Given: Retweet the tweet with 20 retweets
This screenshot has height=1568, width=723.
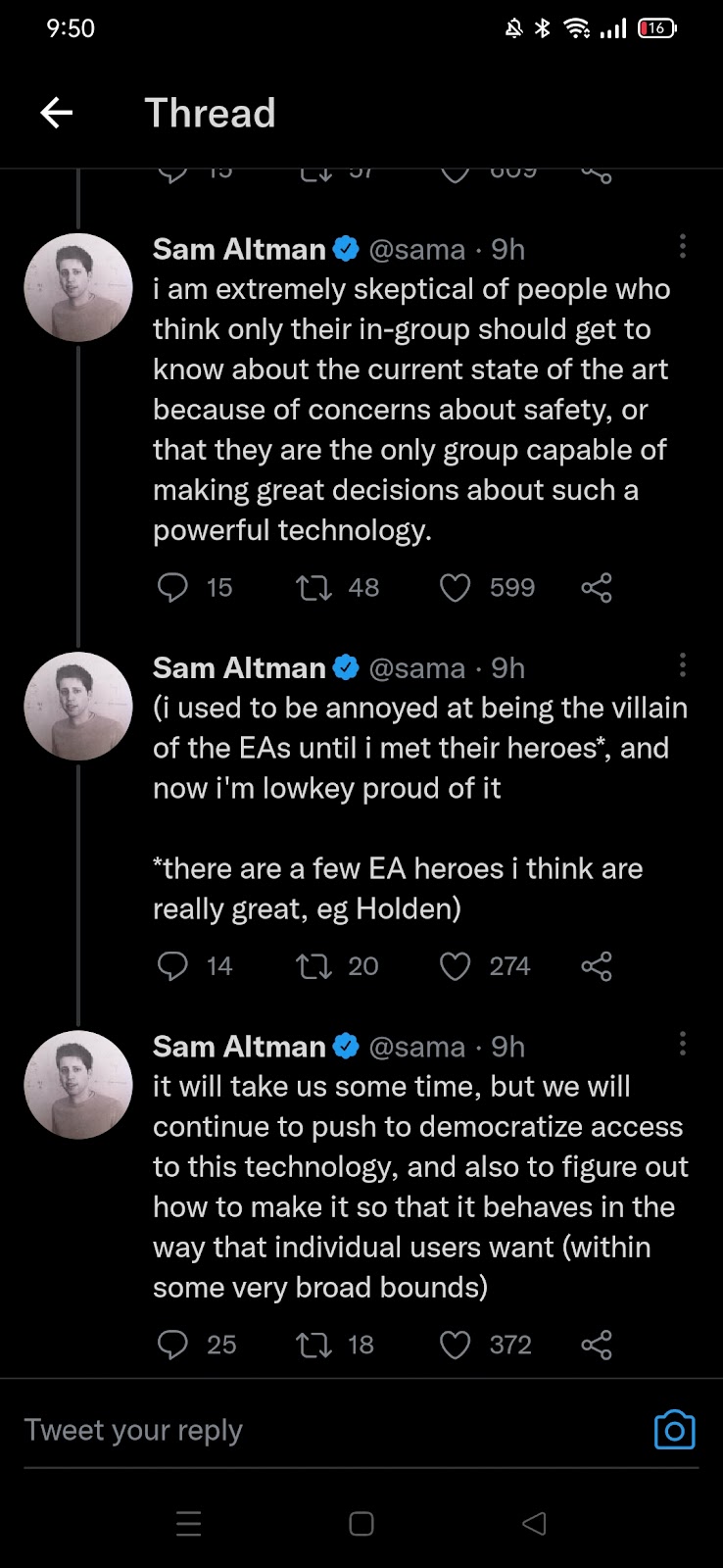Looking at the screenshot, I should [x=314, y=966].
